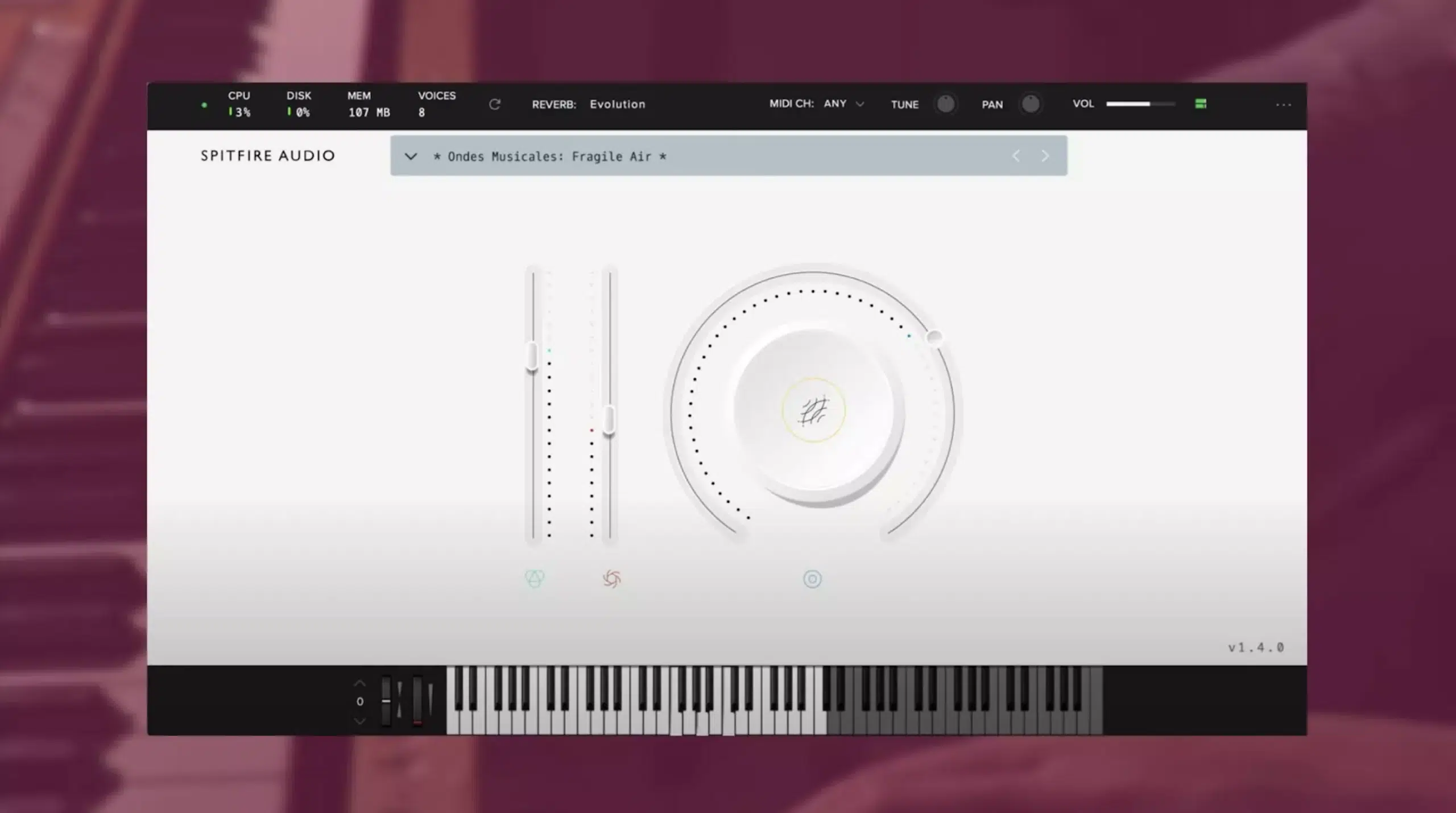
Task: Click the red swirl icon under second slider
Action: point(611,579)
